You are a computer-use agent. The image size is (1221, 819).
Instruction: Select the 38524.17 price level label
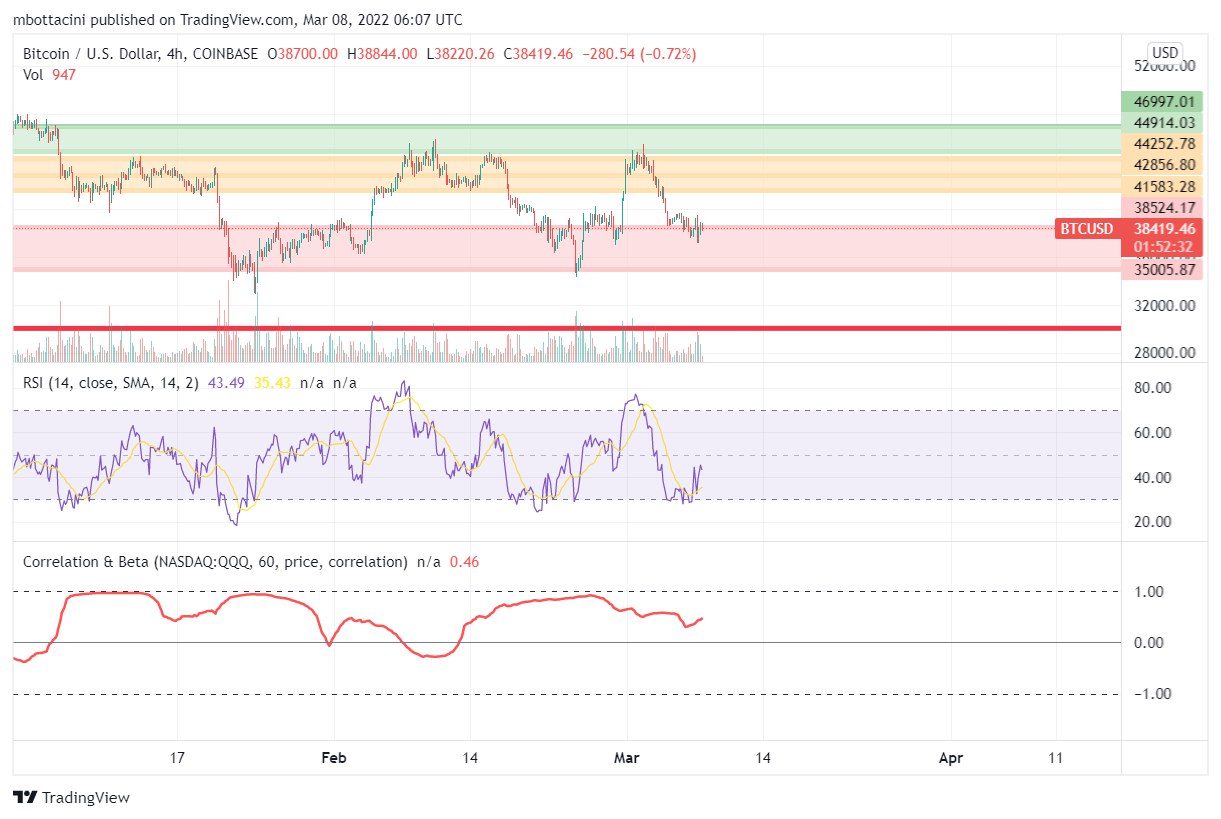coord(1159,208)
